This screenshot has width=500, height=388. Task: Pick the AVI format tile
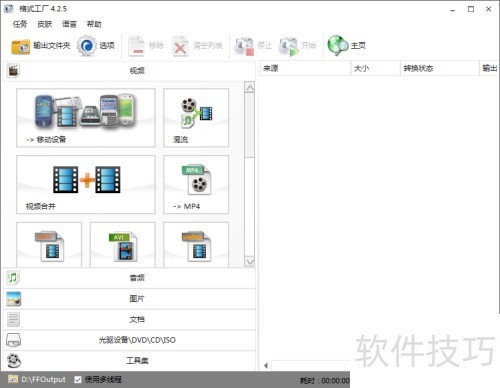click(x=123, y=245)
